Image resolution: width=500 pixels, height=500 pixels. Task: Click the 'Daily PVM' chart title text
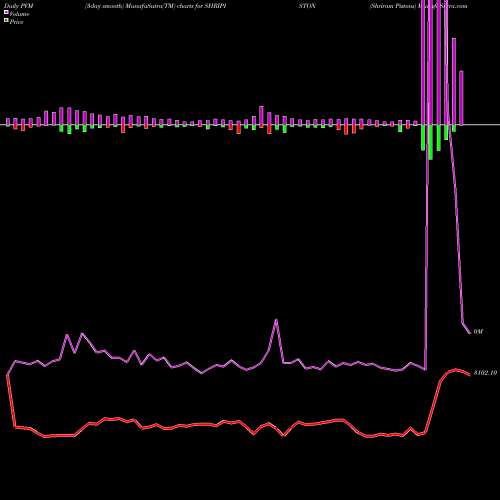coord(19,6)
